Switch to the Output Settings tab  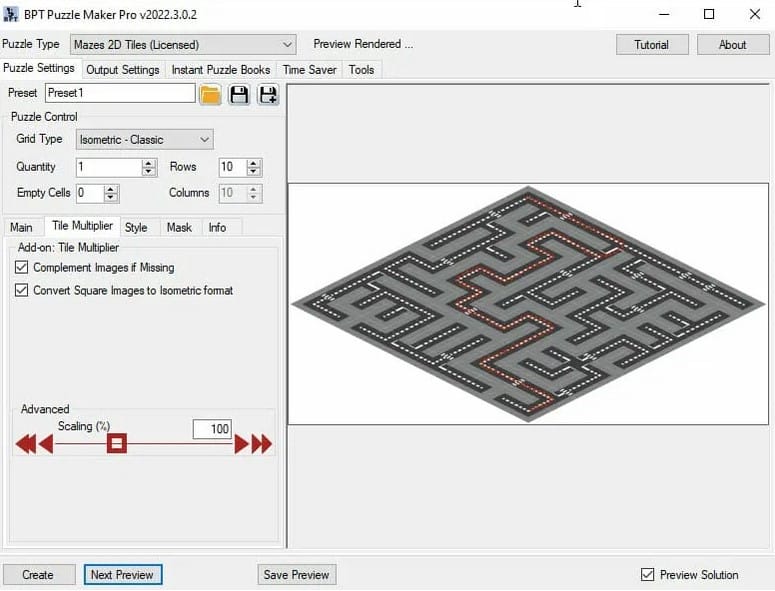(x=122, y=70)
